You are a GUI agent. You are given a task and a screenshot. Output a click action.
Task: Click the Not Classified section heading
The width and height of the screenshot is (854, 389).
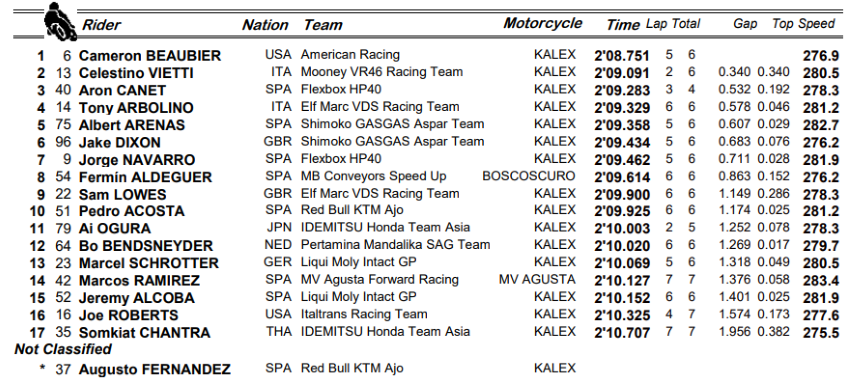coord(63,349)
